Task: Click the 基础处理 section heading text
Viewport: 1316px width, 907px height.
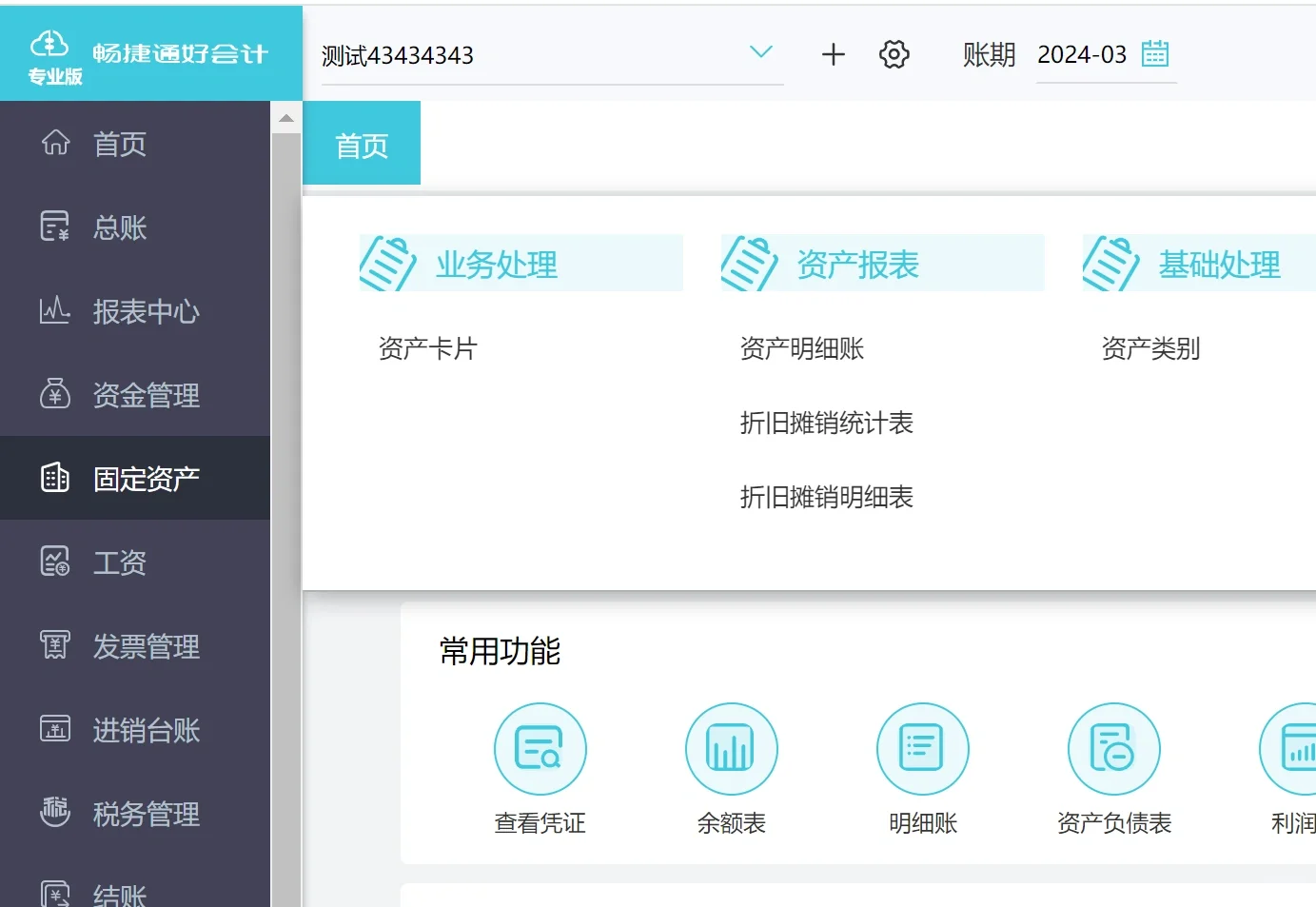Action: point(1220,265)
